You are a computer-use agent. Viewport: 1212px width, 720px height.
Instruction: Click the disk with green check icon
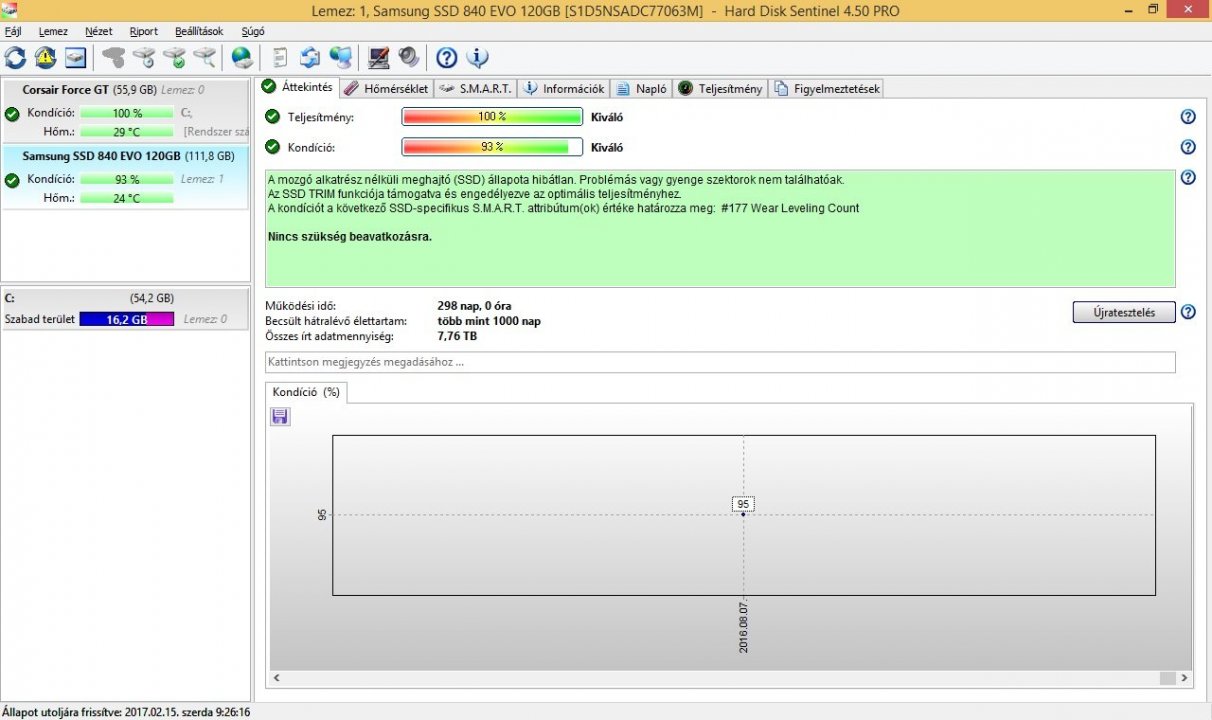click(x=175, y=57)
